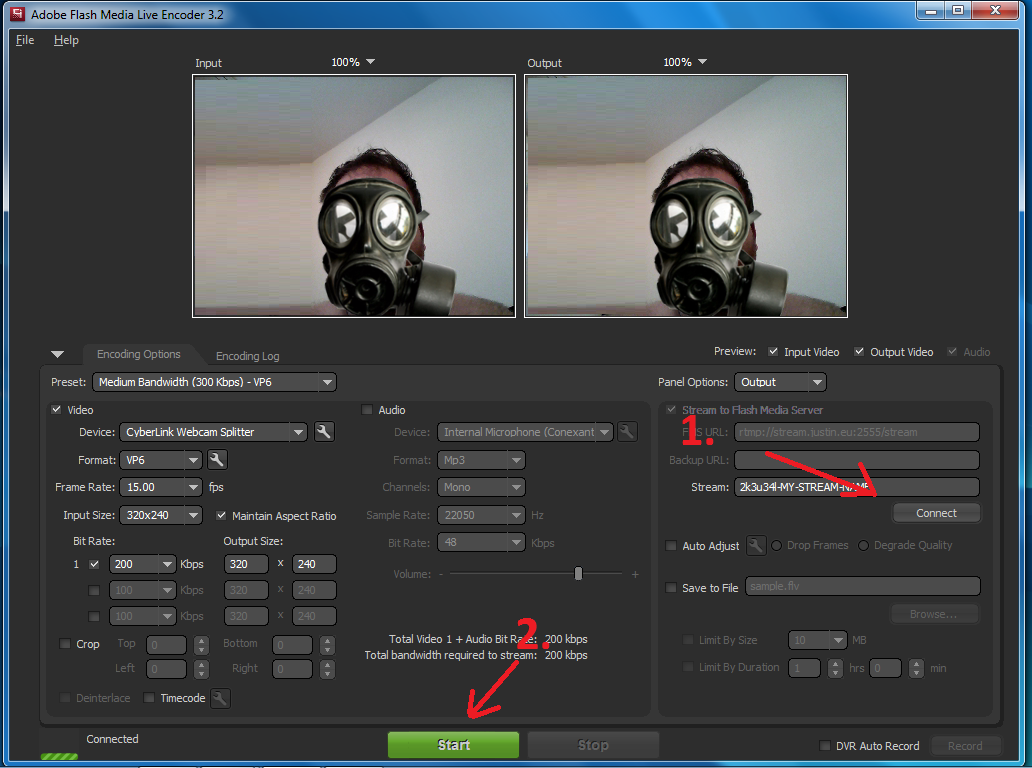
Task: Enable Save to File checkbox
Action: coord(671,588)
